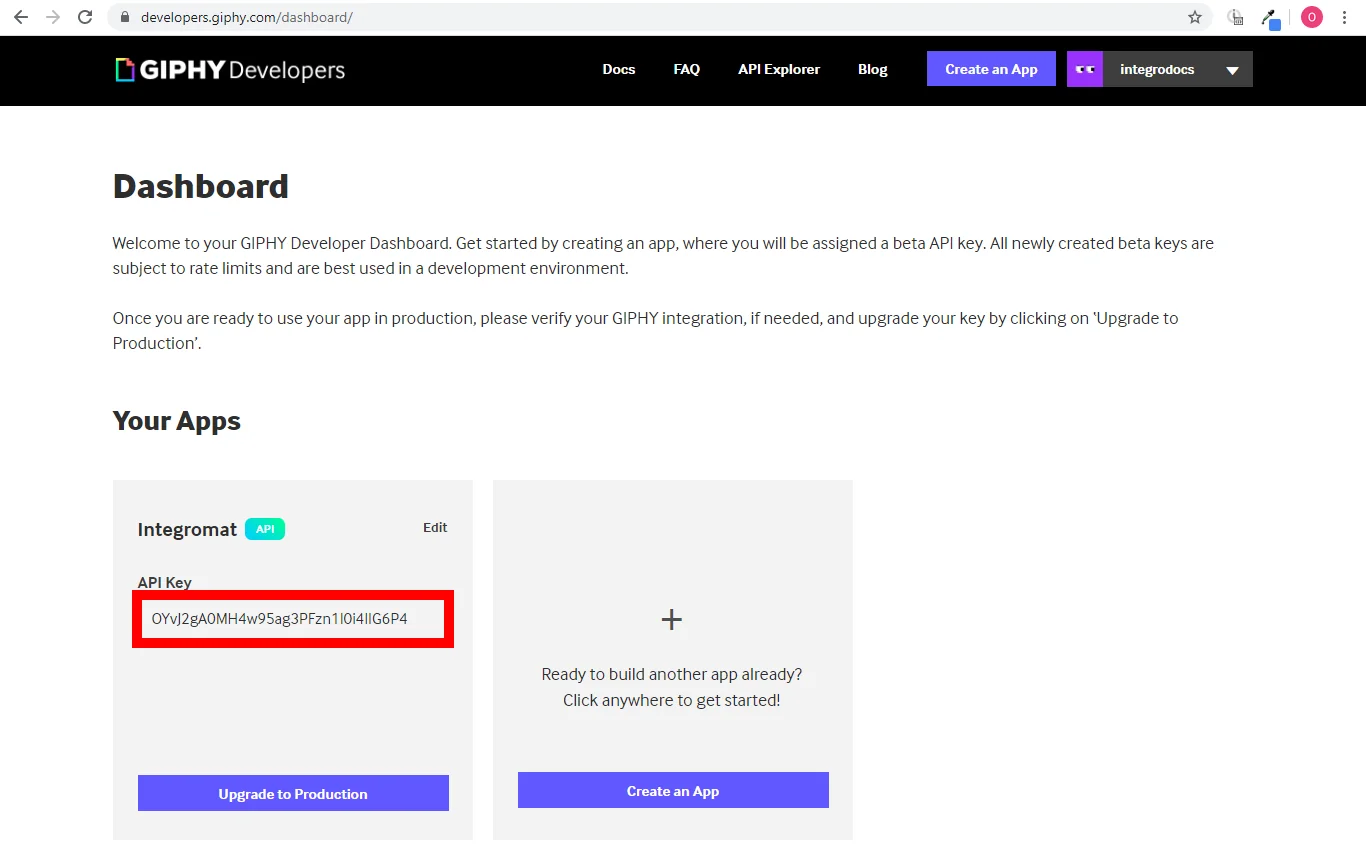Focus the browser address bar
The width and height of the screenshot is (1366, 852).
pos(660,17)
